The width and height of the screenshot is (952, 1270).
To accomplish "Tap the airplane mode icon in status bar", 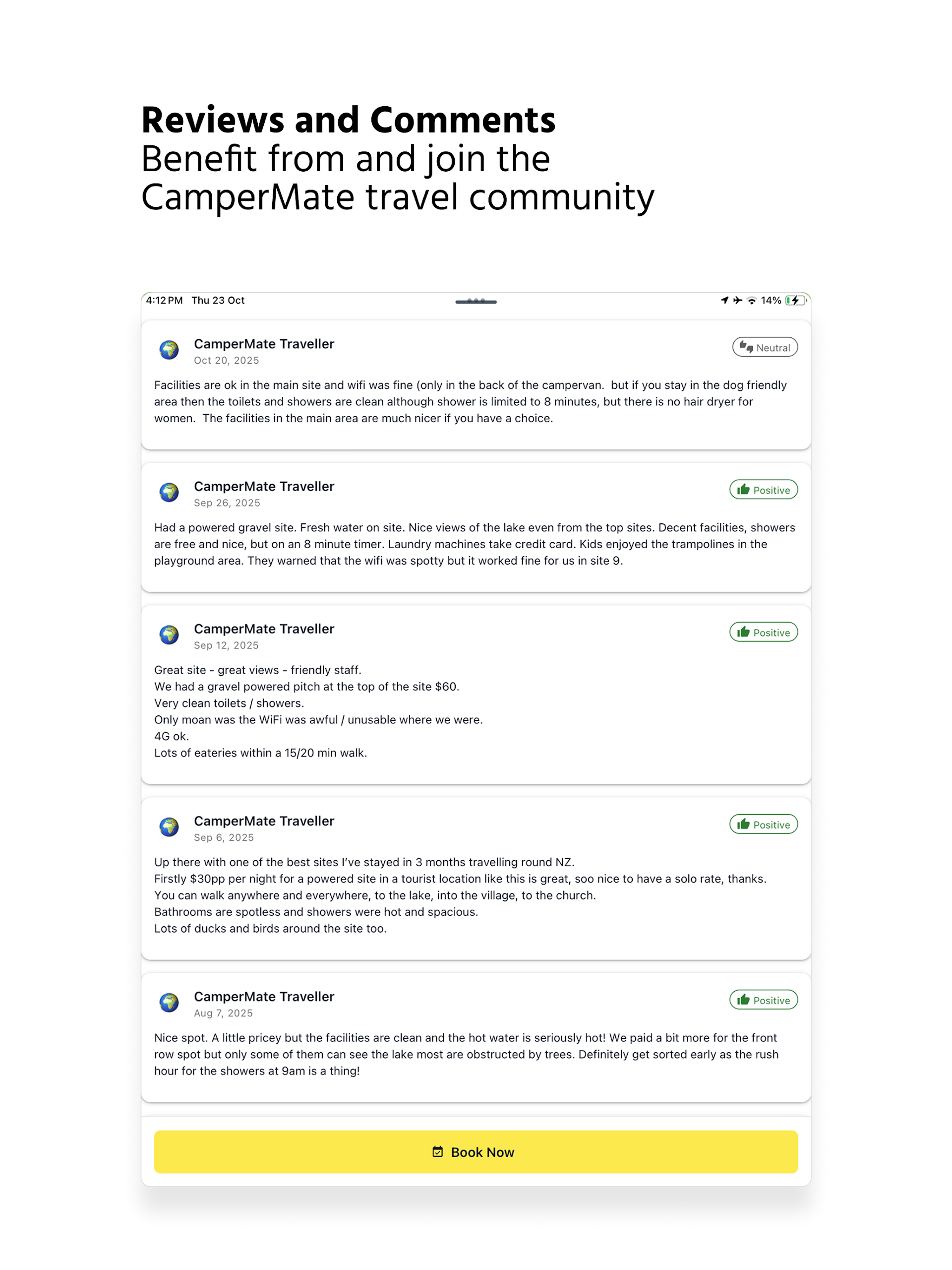I will pyautogui.click(x=737, y=300).
